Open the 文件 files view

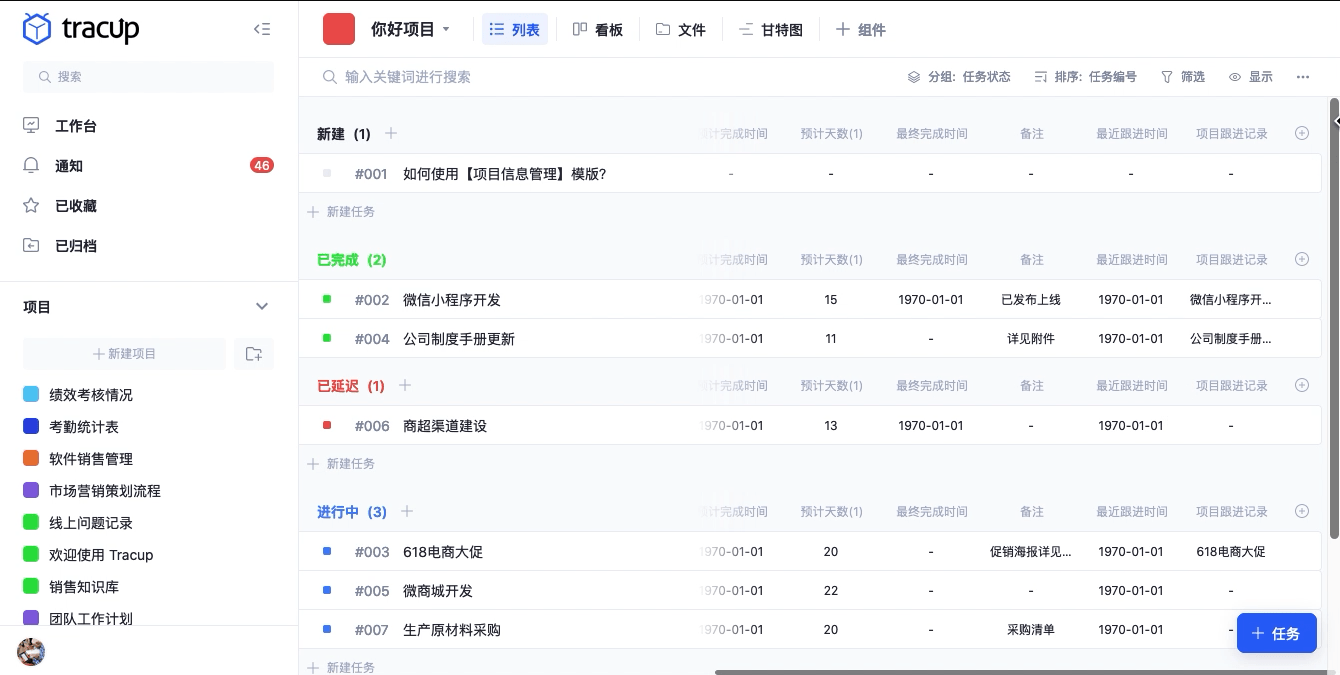point(680,29)
